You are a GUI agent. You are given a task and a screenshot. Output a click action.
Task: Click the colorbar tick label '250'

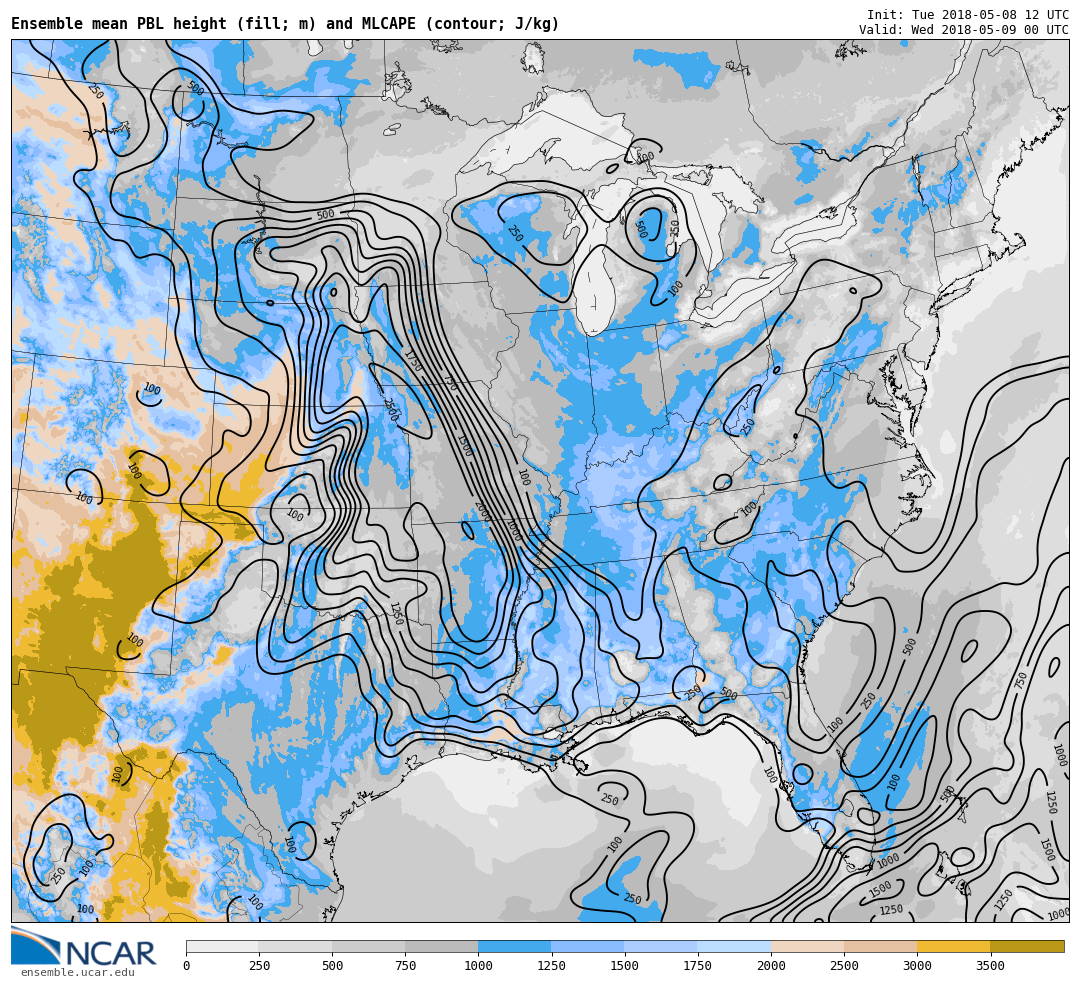259,966
